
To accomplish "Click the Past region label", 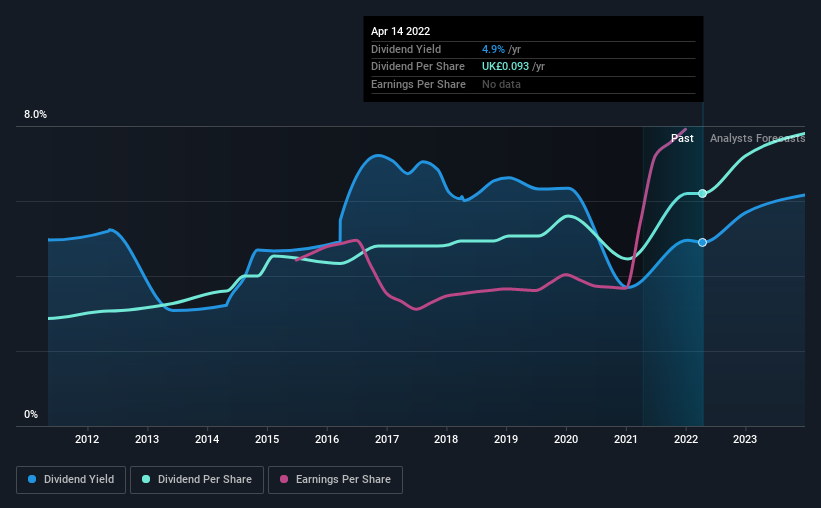I will [682, 138].
